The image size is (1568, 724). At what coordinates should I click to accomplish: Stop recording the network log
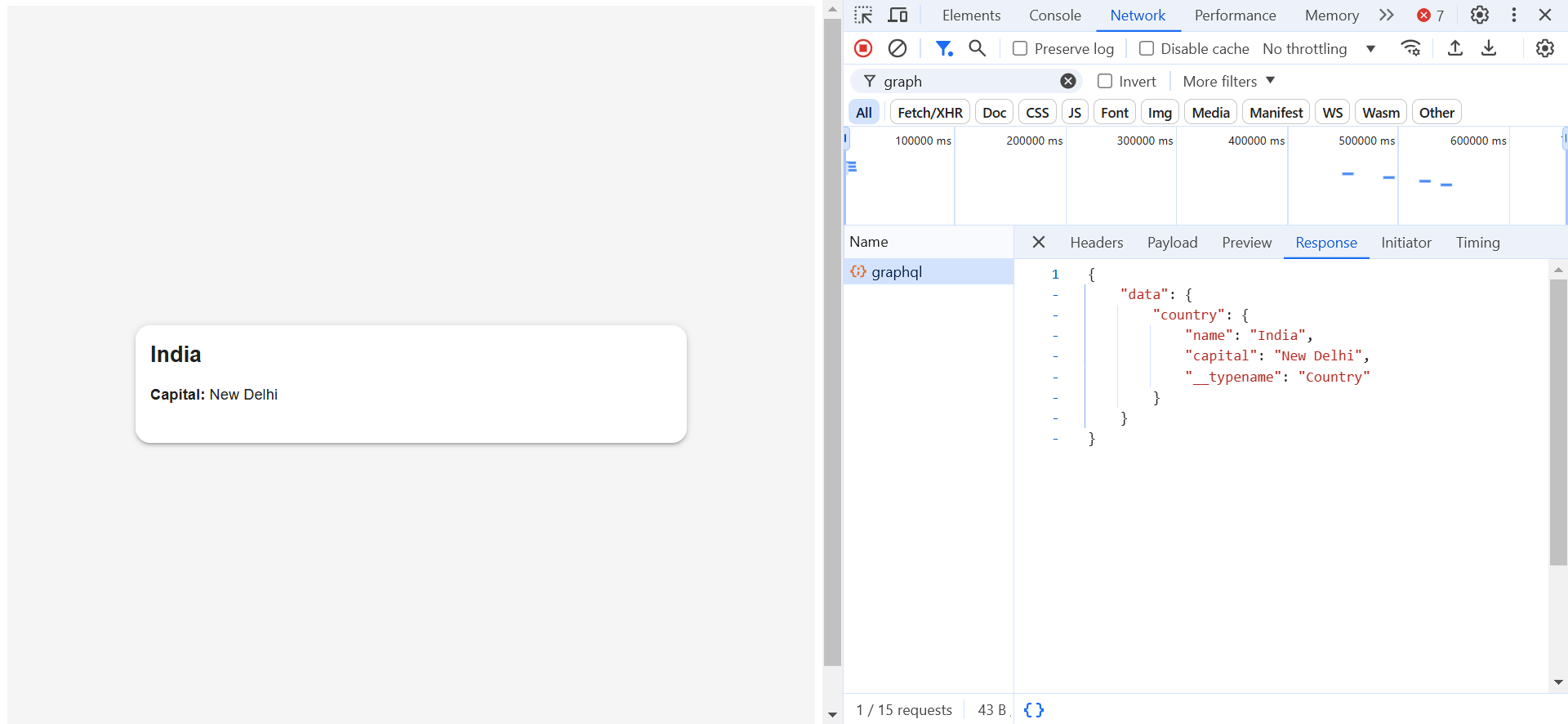(863, 48)
